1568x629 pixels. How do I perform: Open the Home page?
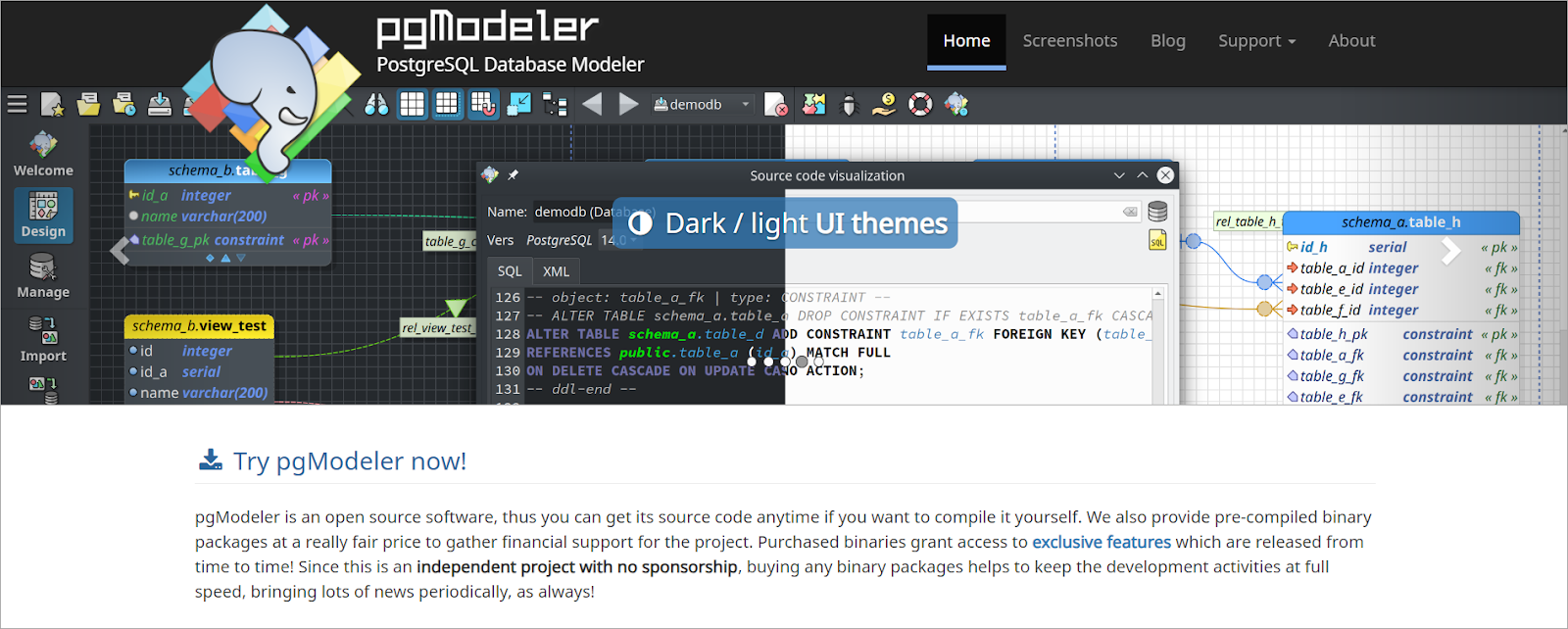pos(966,41)
